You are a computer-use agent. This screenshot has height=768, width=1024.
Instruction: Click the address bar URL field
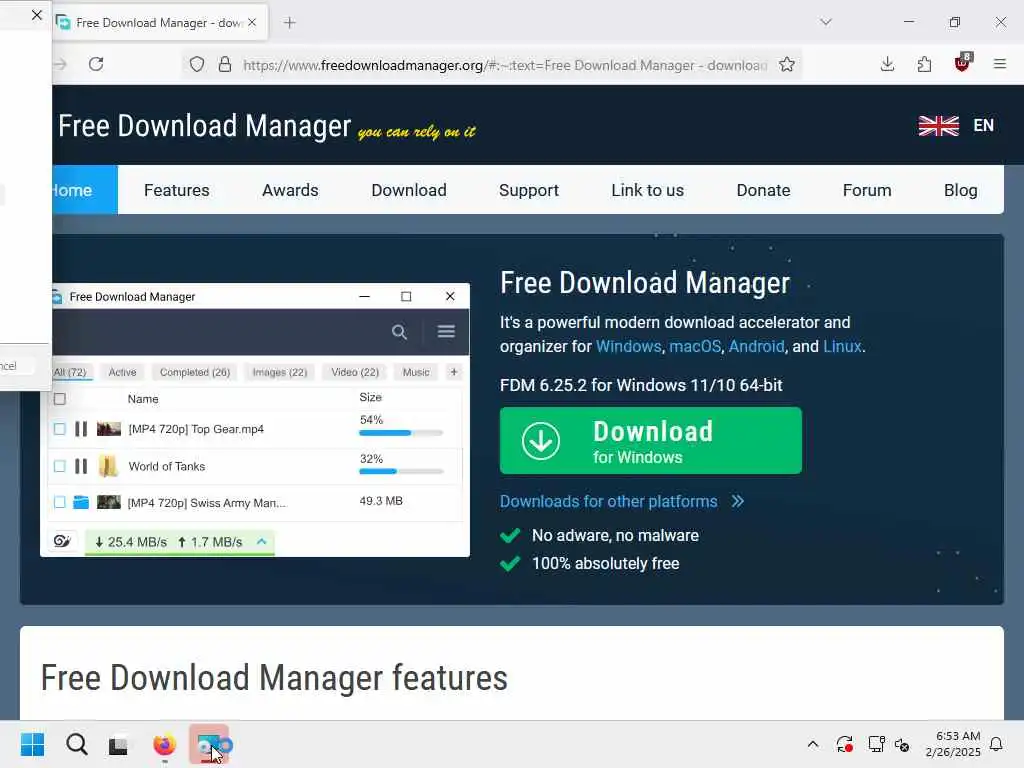click(505, 65)
